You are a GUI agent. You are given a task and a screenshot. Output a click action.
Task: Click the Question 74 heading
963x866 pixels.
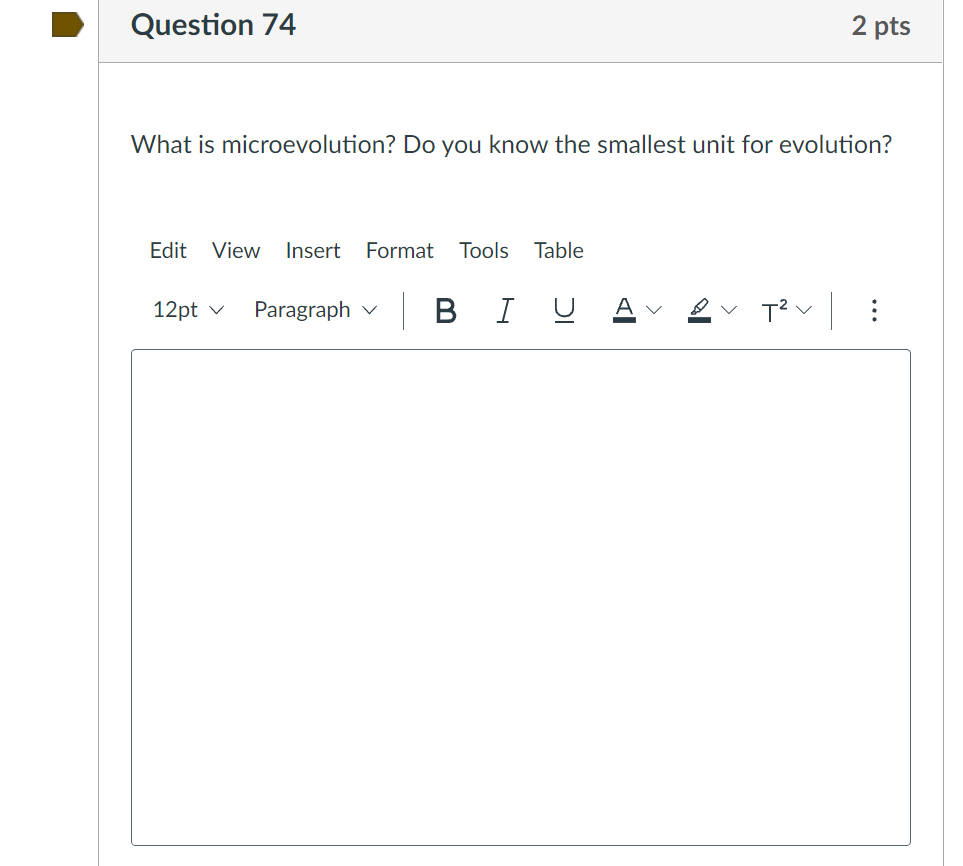[x=212, y=25]
